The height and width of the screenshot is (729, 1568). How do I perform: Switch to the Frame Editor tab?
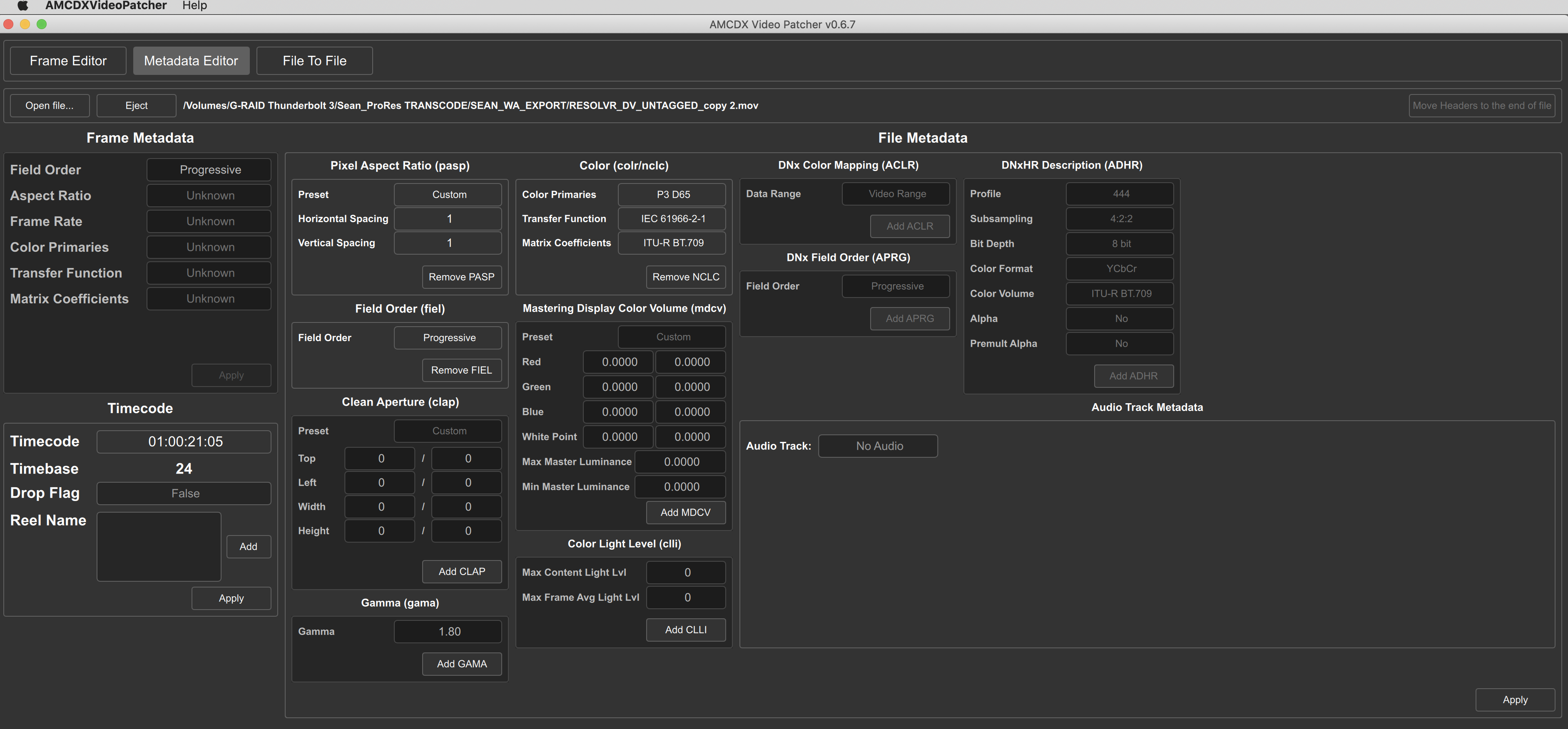click(68, 61)
